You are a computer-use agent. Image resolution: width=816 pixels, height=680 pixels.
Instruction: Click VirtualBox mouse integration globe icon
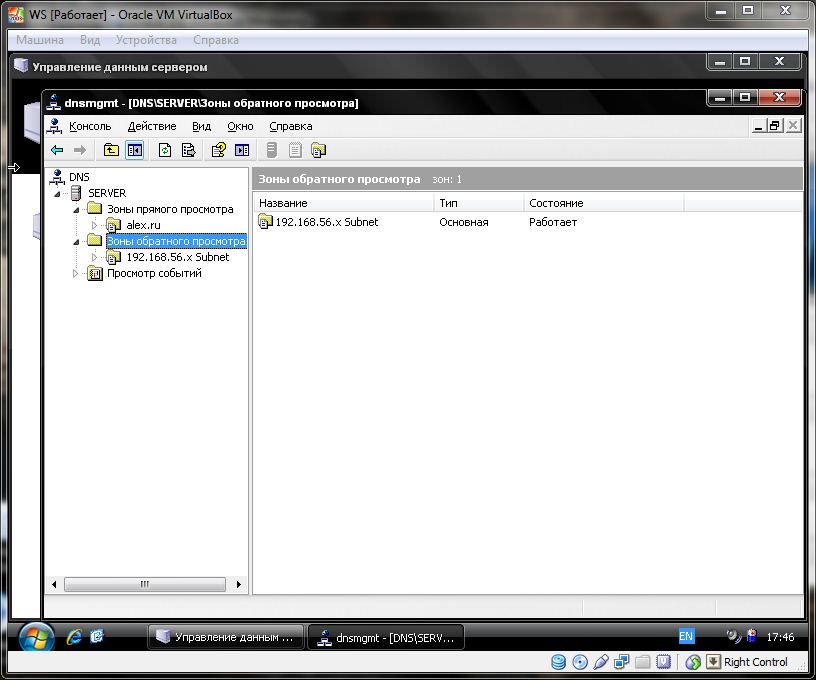[x=693, y=662]
